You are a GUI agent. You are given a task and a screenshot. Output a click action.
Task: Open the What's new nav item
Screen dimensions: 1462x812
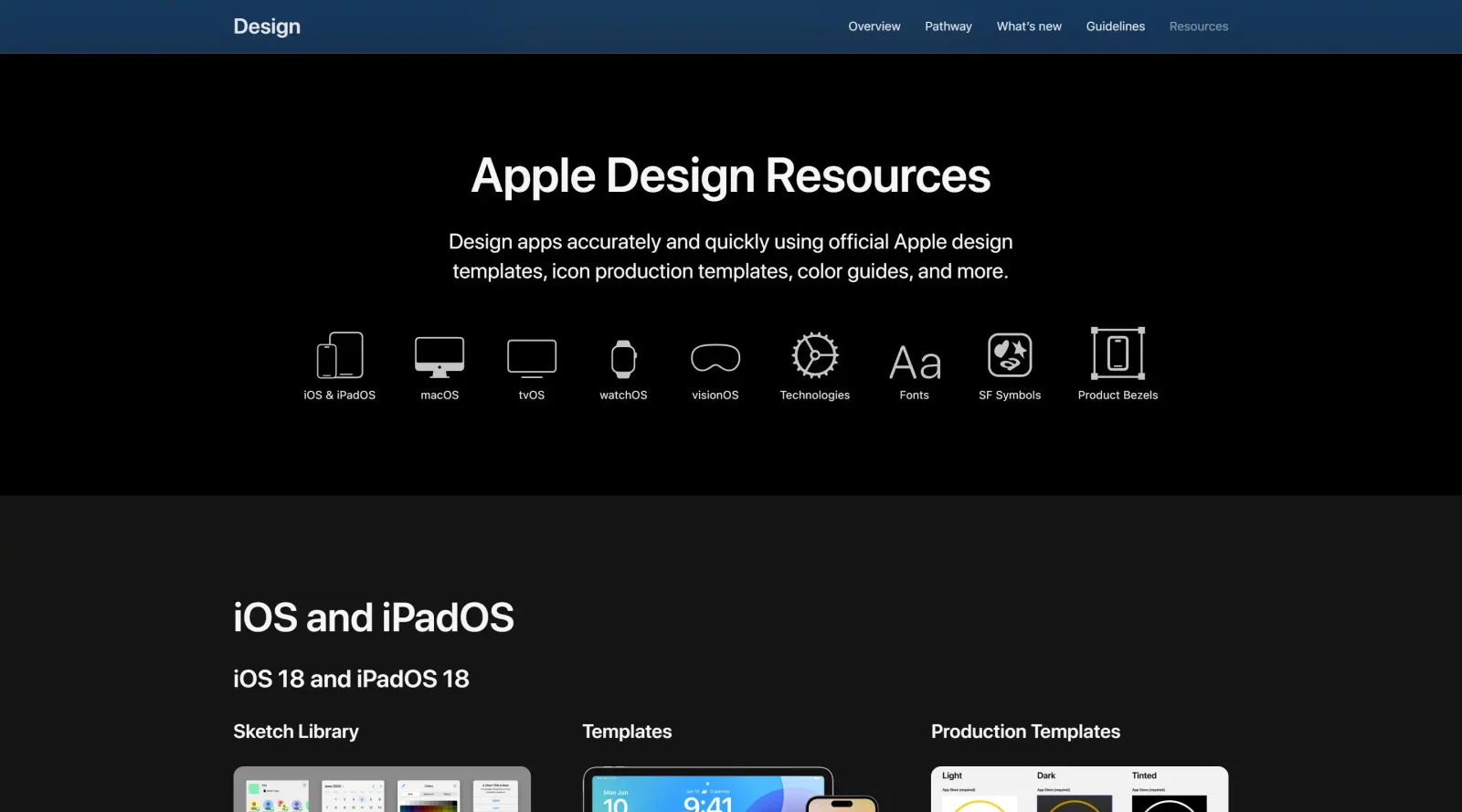tap(1029, 26)
